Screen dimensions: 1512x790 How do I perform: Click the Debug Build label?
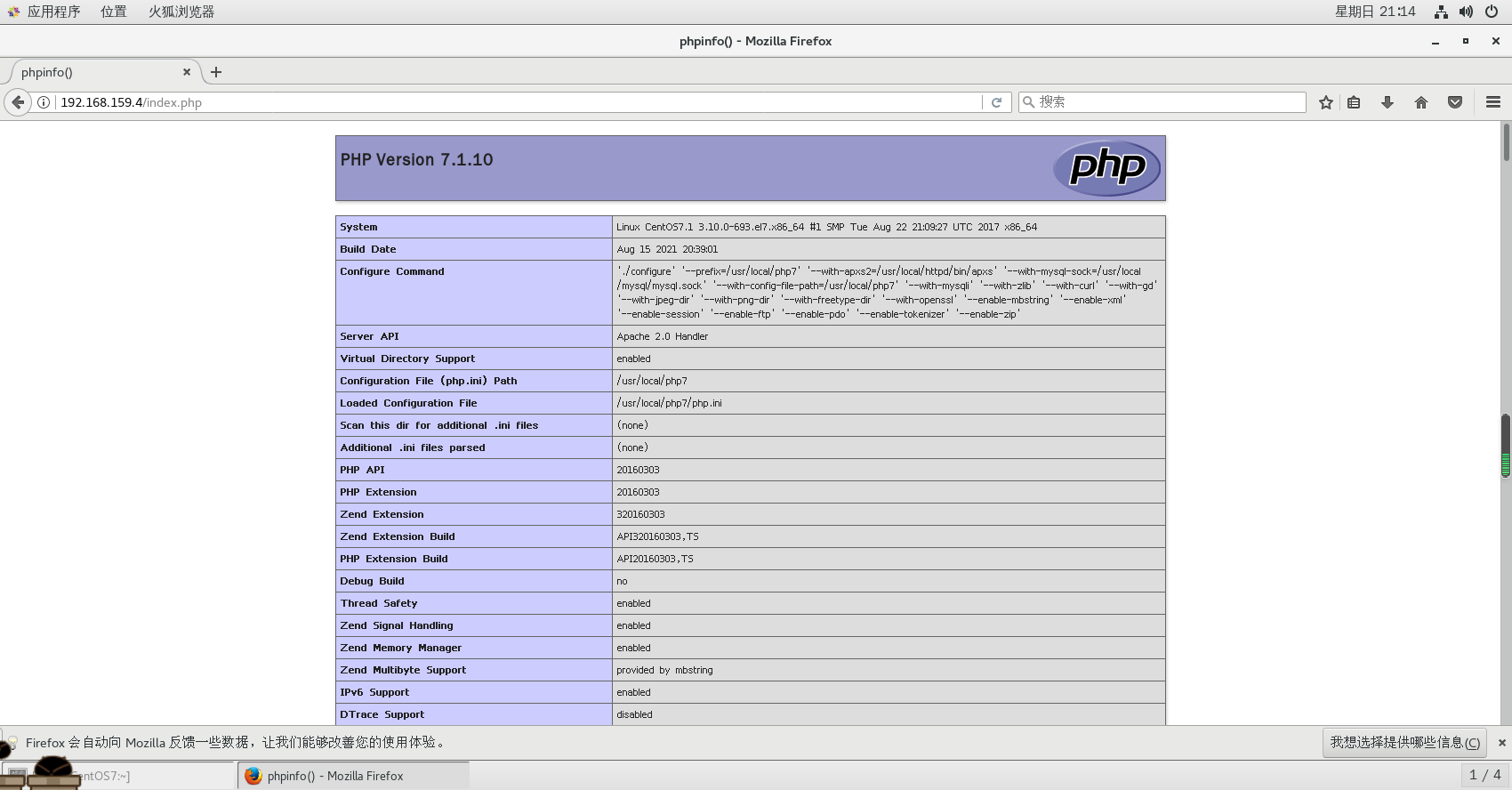[x=372, y=581]
